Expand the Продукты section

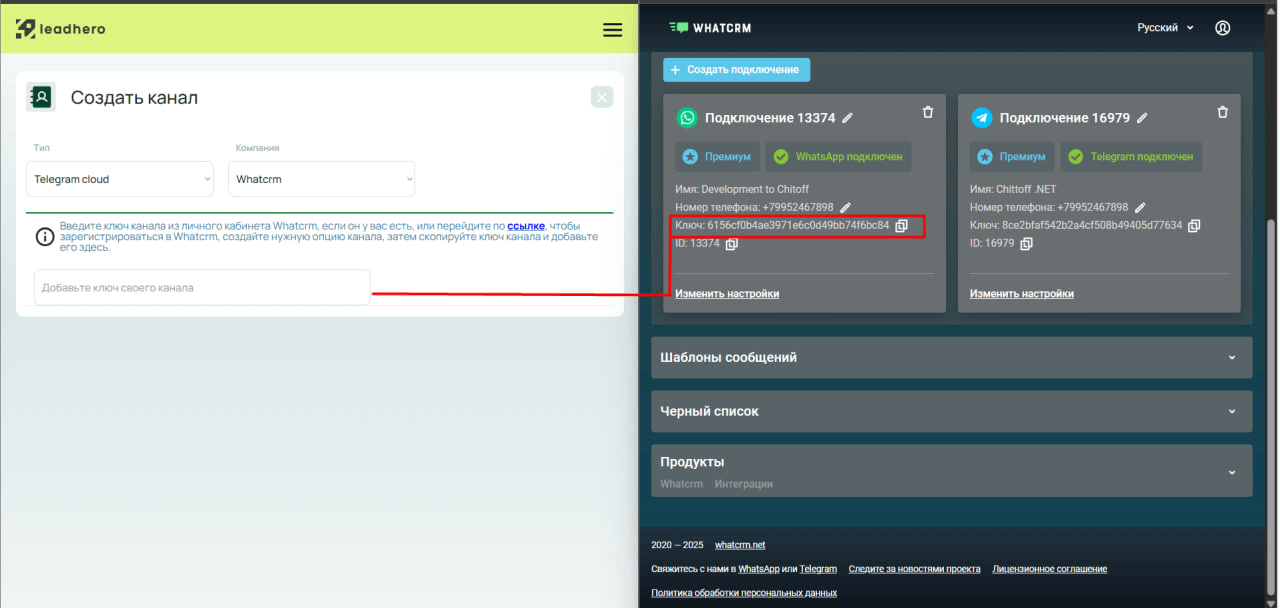[x=951, y=470]
